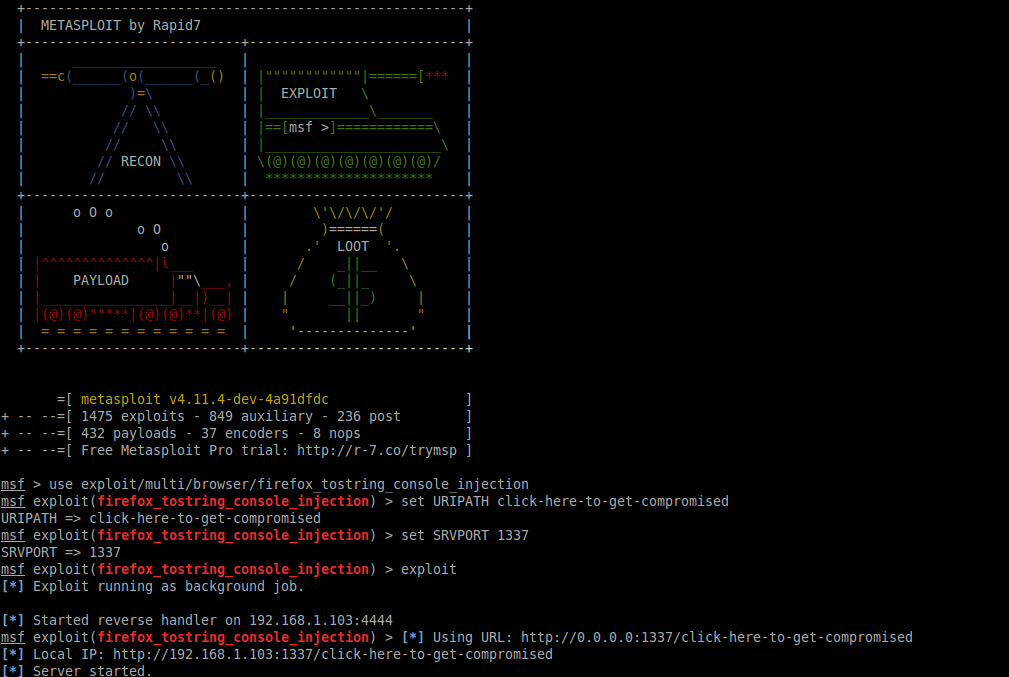Select the "set SRVPORT 1337" command
This screenshot has height=677, width=1009.
pos(465,535)
